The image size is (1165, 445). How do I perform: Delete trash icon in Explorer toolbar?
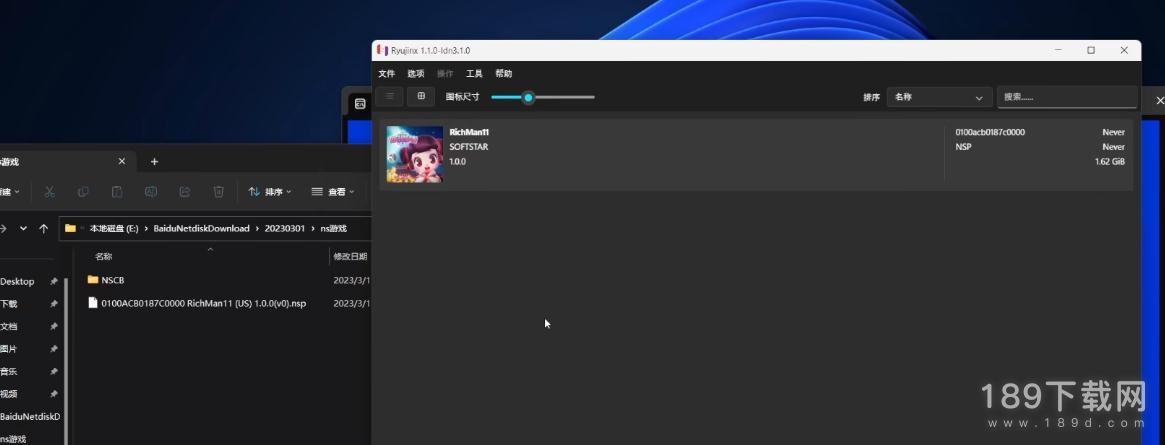click(218, 192)
